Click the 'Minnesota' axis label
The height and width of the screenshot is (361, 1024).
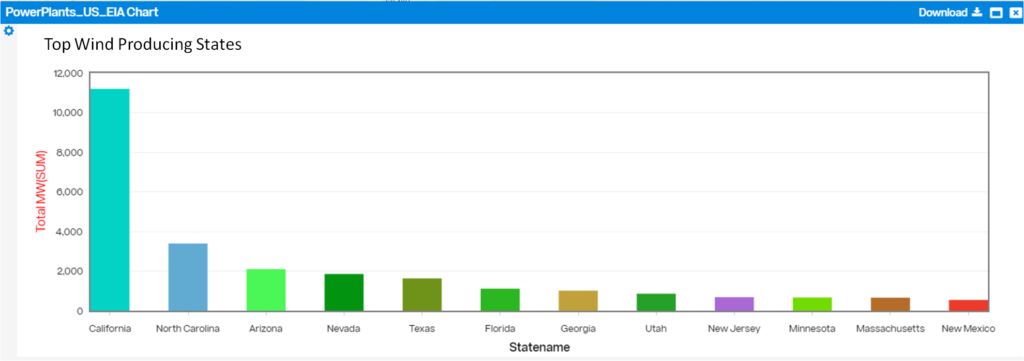pyautogui.click(x=812, y=328)
